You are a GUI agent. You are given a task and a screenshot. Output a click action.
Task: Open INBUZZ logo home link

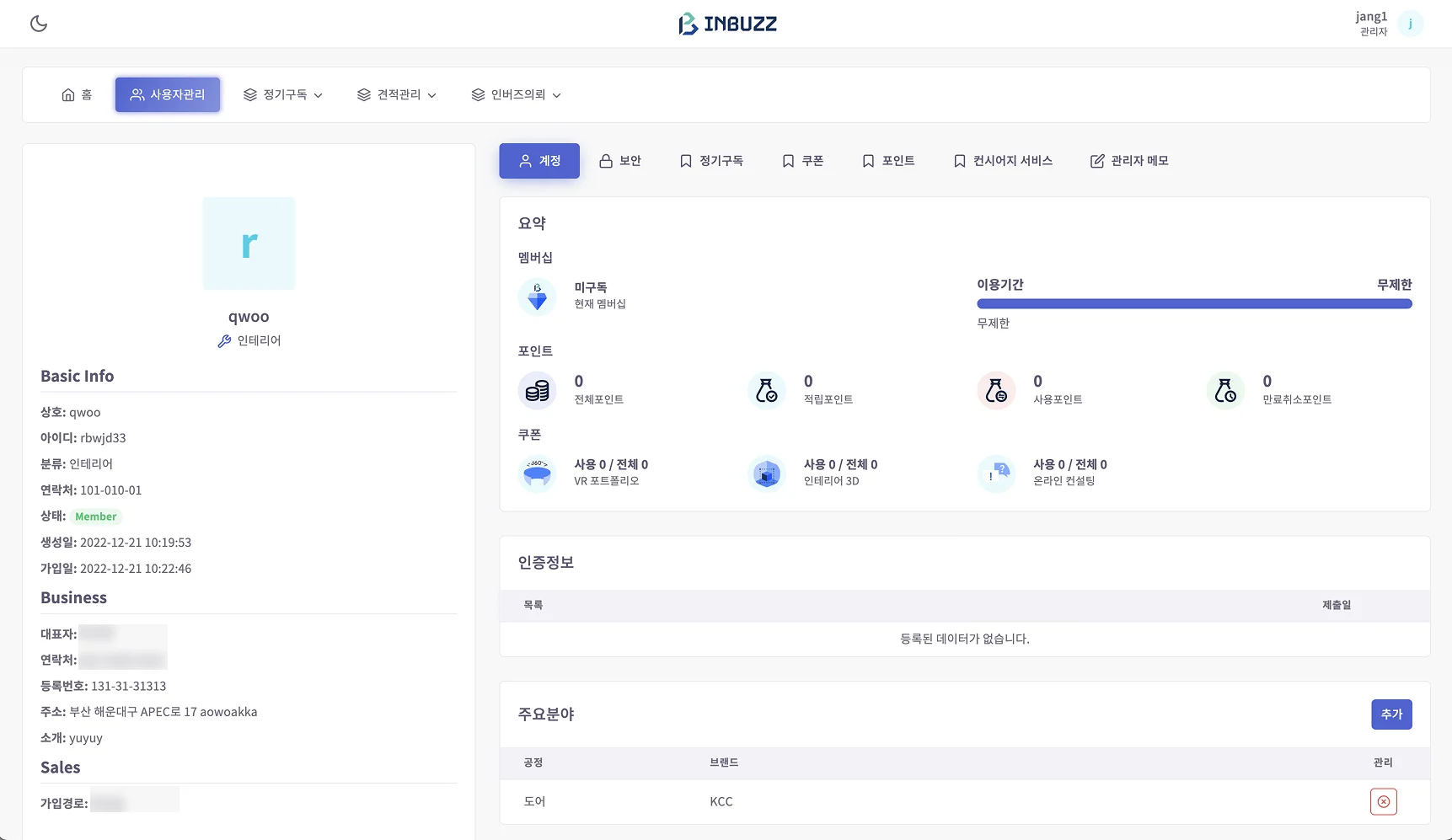pyautogui.click(x=727, y=24)
